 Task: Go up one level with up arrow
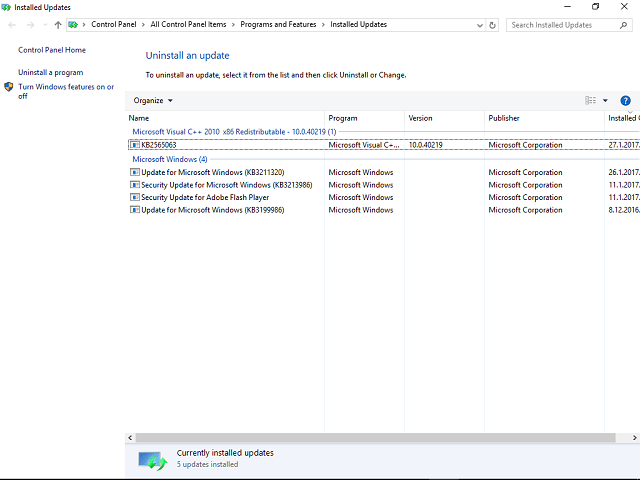(58, 25)
